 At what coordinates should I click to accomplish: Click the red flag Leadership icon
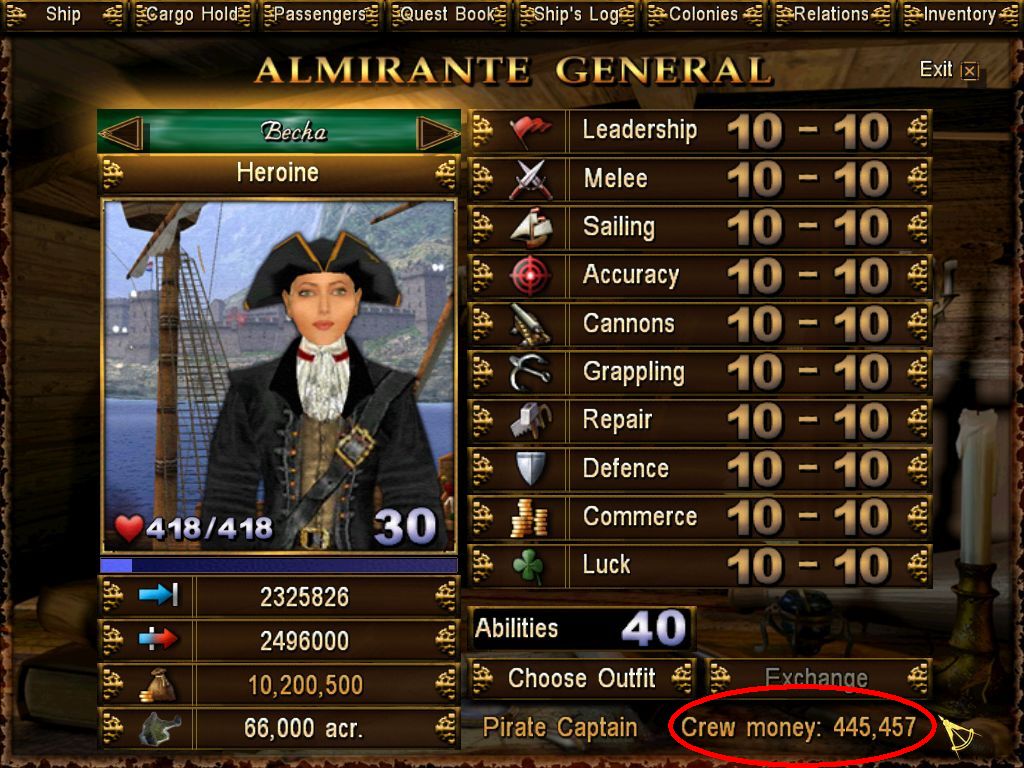(x=530, y=131)
